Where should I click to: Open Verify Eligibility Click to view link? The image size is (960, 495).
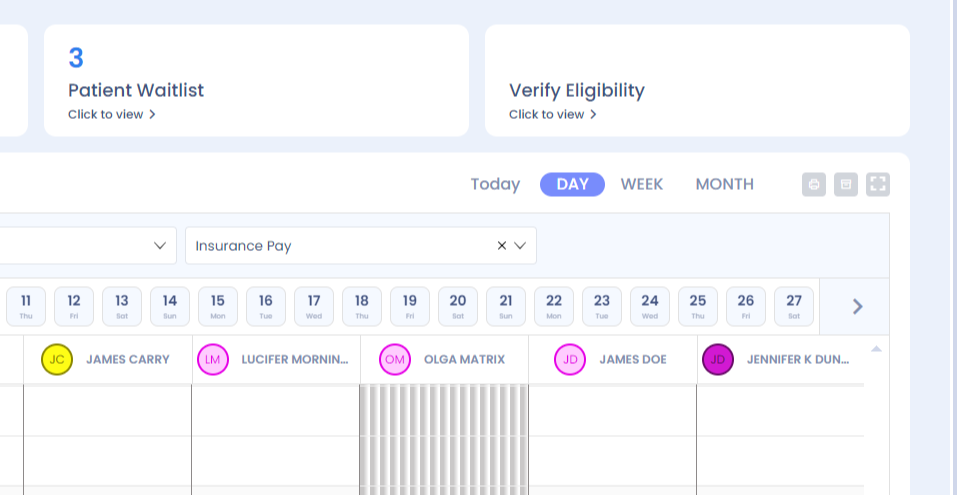click(553, 115)
